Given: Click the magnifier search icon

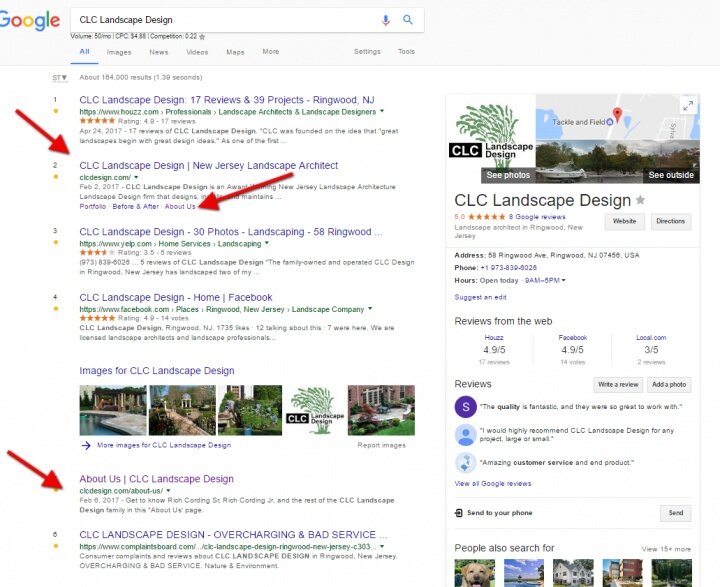Looking at the screenshot, I should (x=408, y=19).
